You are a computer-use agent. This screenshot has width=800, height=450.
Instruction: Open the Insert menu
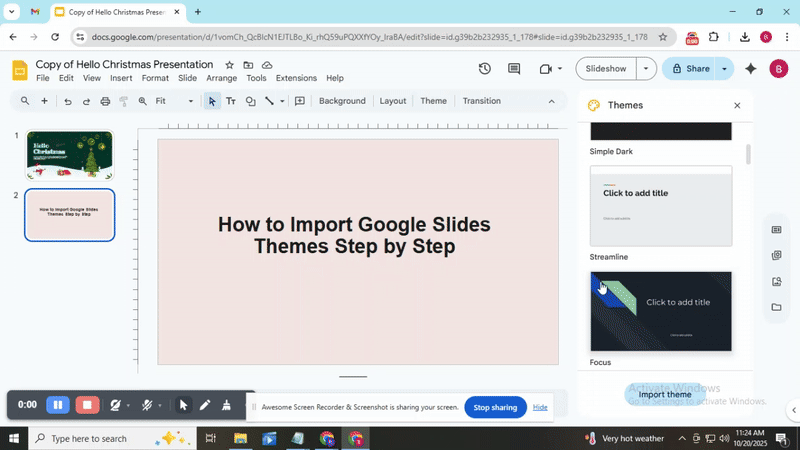121,78
